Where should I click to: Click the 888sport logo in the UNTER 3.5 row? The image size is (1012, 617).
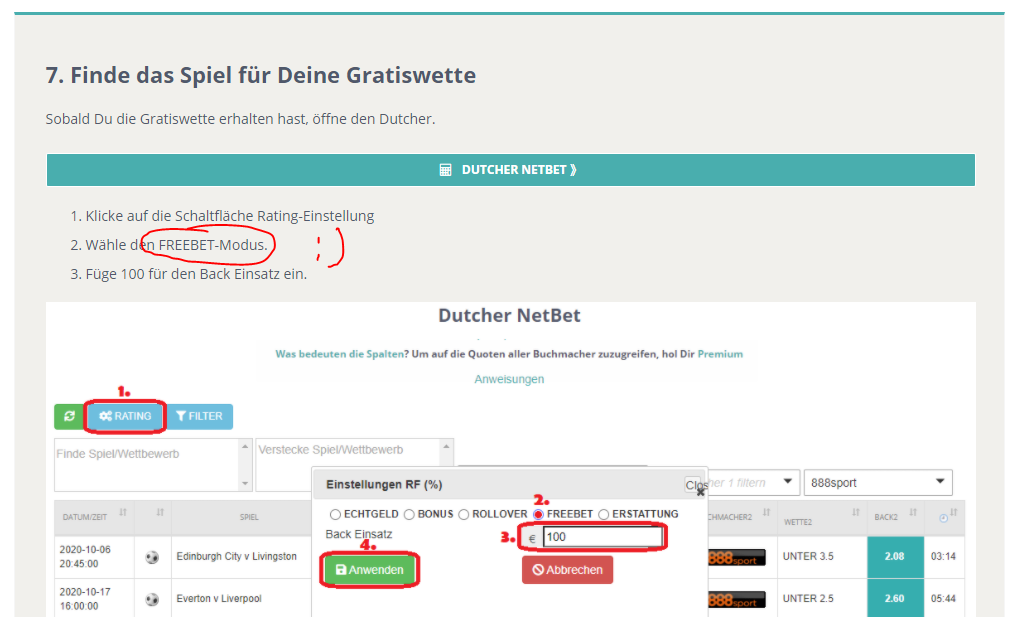click(736, 557)
